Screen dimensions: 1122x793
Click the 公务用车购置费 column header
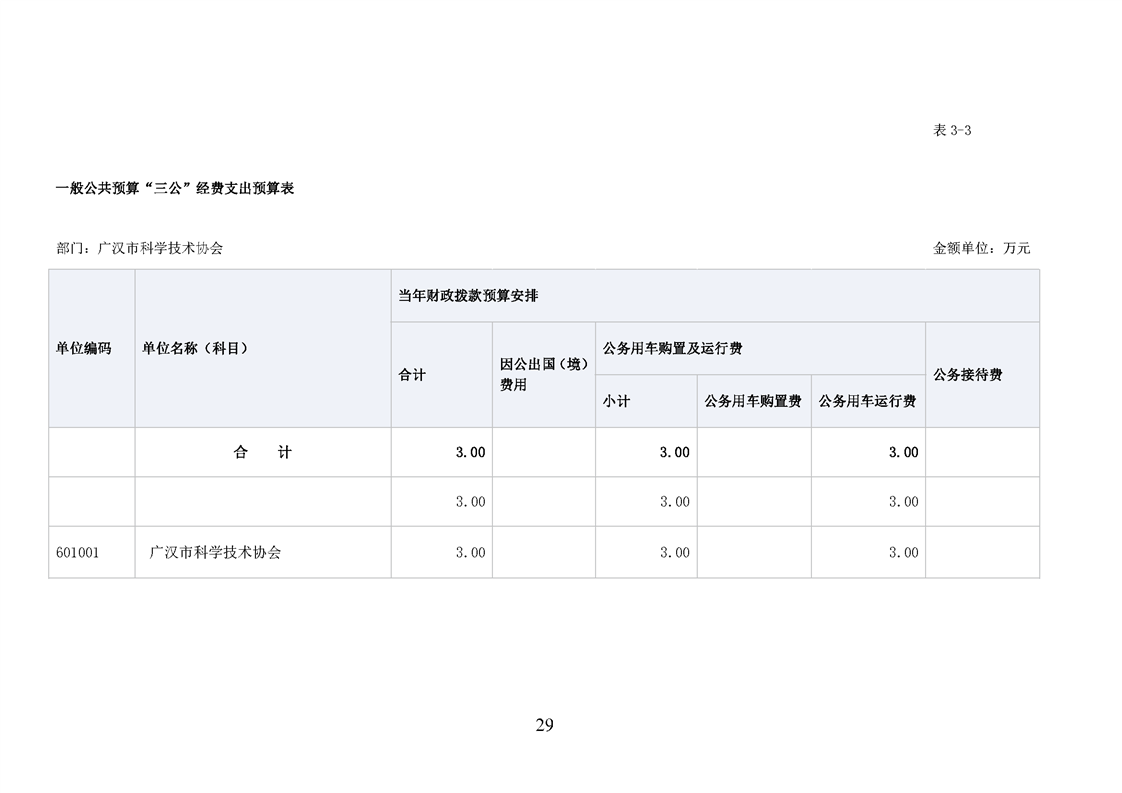click(x=753, y=401)
